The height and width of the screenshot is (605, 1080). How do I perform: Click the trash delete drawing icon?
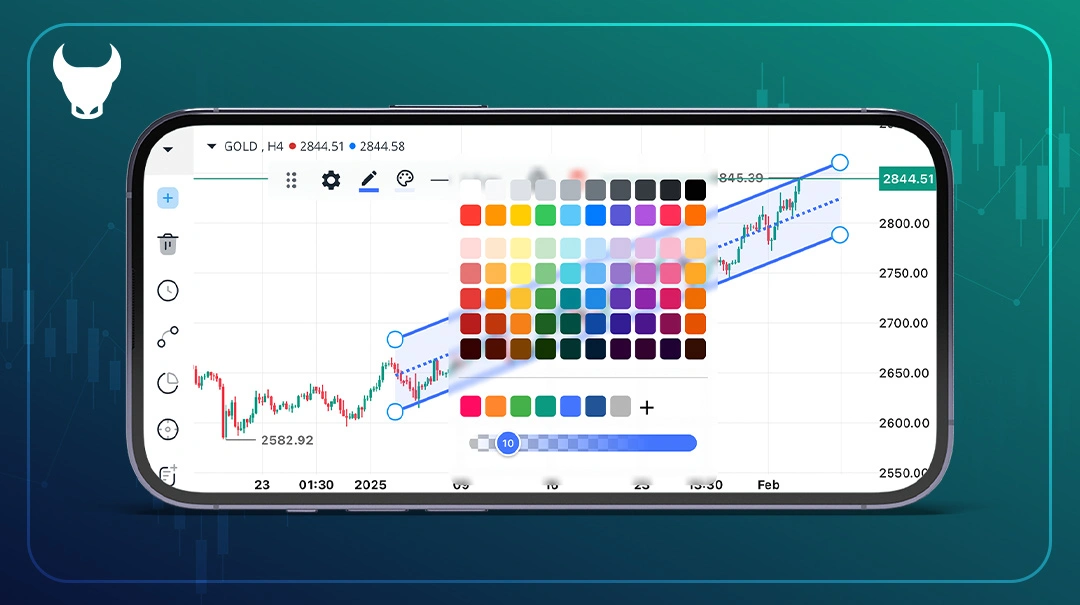coord(168,243)
